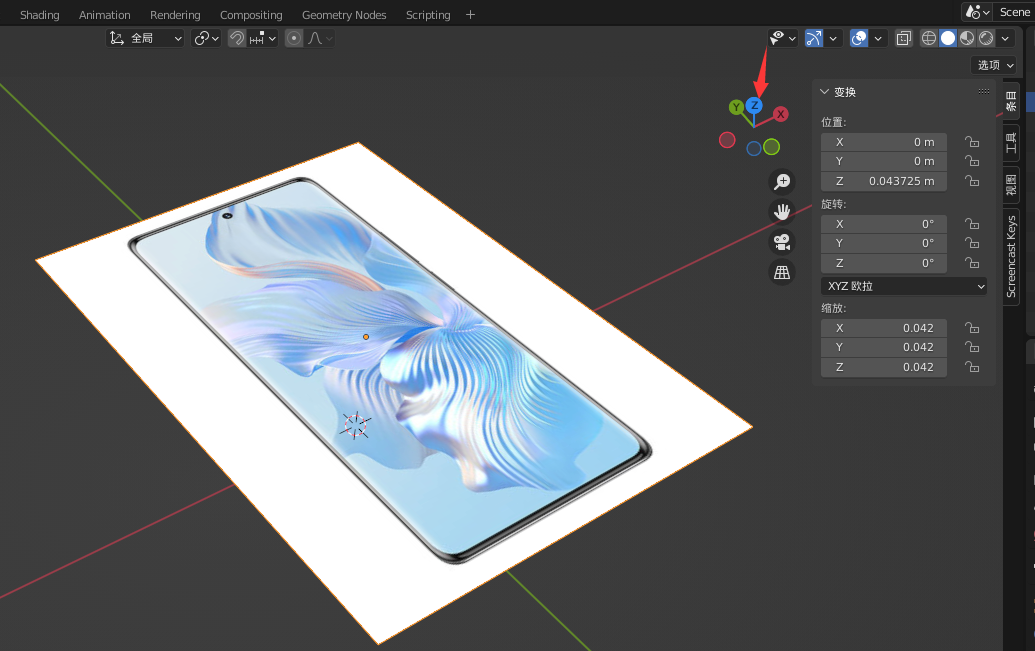This screenshot has width=1035, height=651.
Task: Click the Scale X value field
Action: (x=884, y=328)
